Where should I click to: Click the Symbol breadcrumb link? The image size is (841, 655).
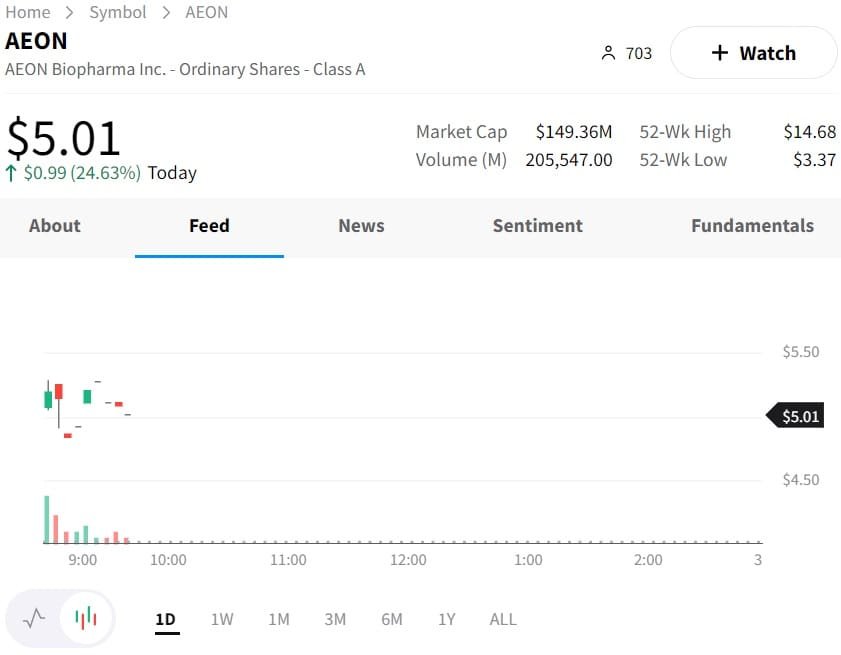(118, 12)
